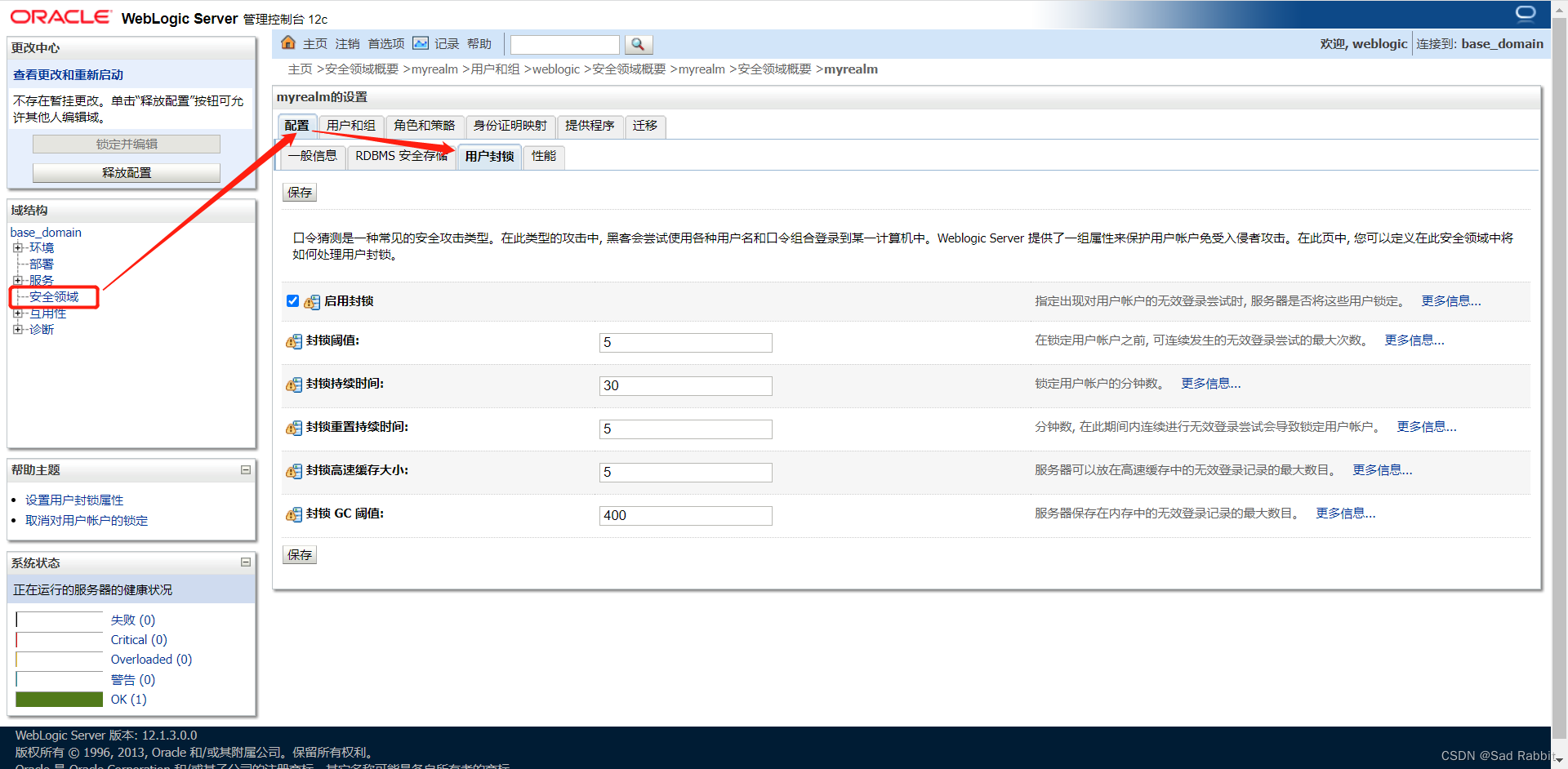The height and width of the screenshot is (769, 1568).
Task: Click the 锁定并编辑 button
Action: [127, 144]
